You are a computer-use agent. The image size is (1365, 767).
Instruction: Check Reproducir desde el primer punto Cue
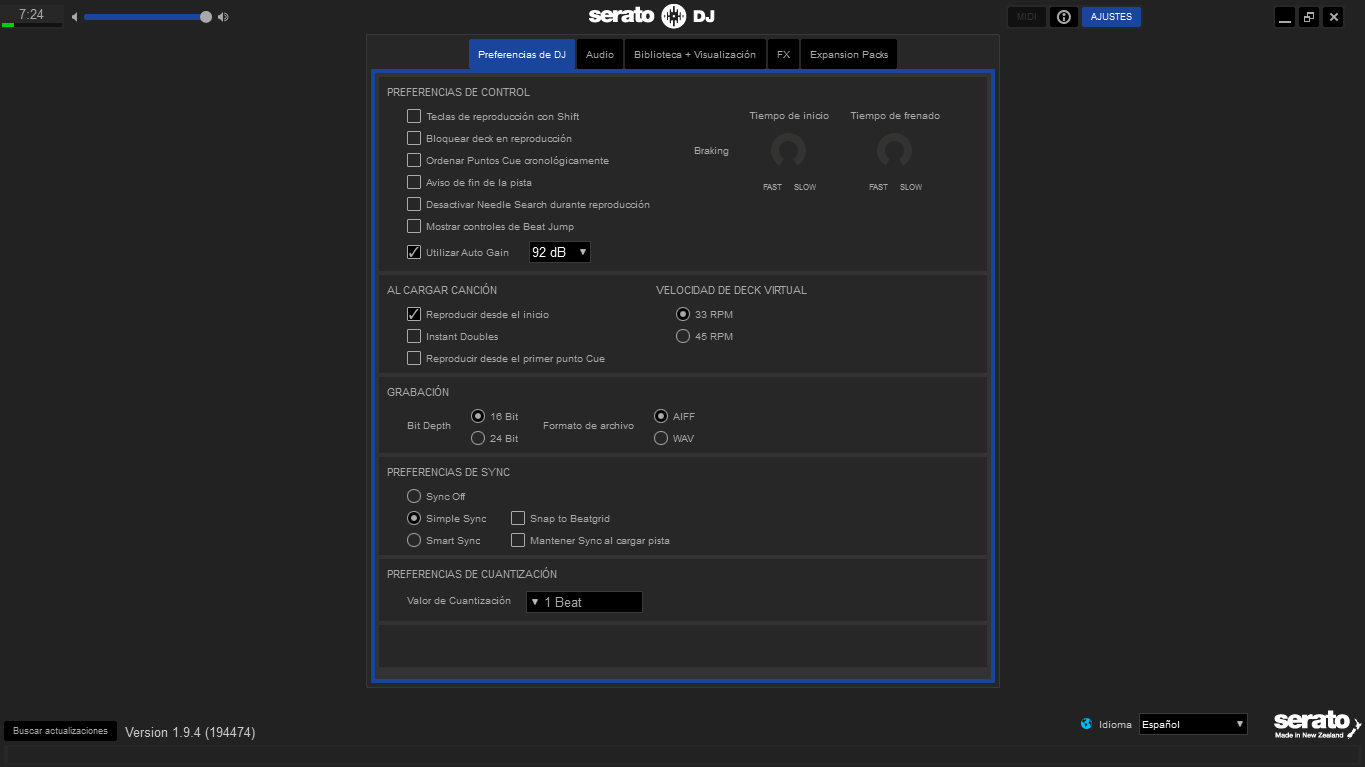(414, 358)
